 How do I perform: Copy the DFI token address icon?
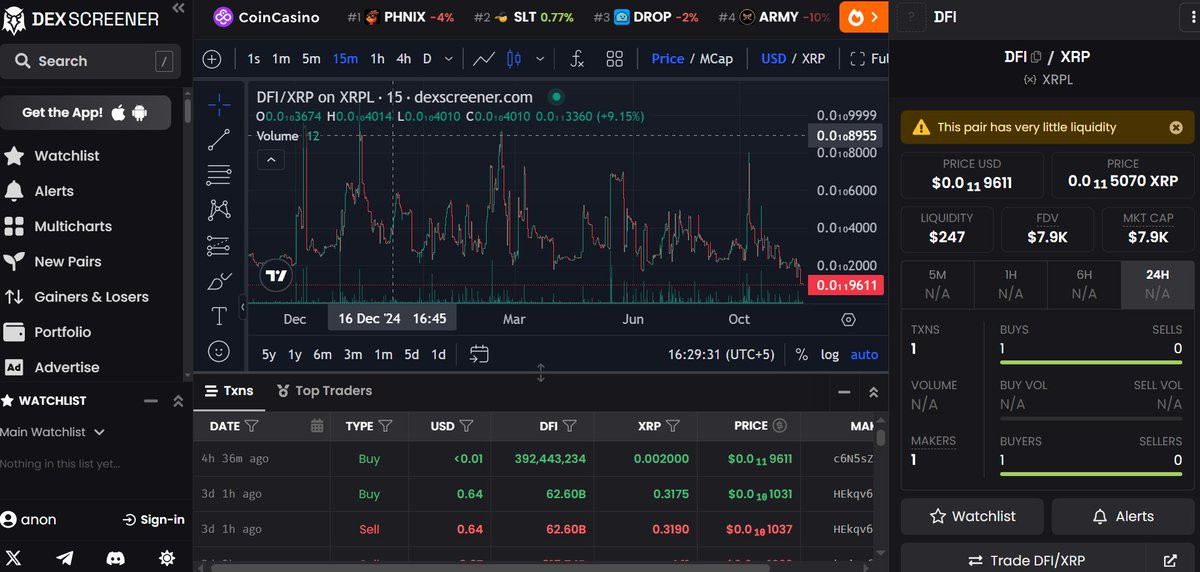pyautogui.click(x=1036, y=57)
